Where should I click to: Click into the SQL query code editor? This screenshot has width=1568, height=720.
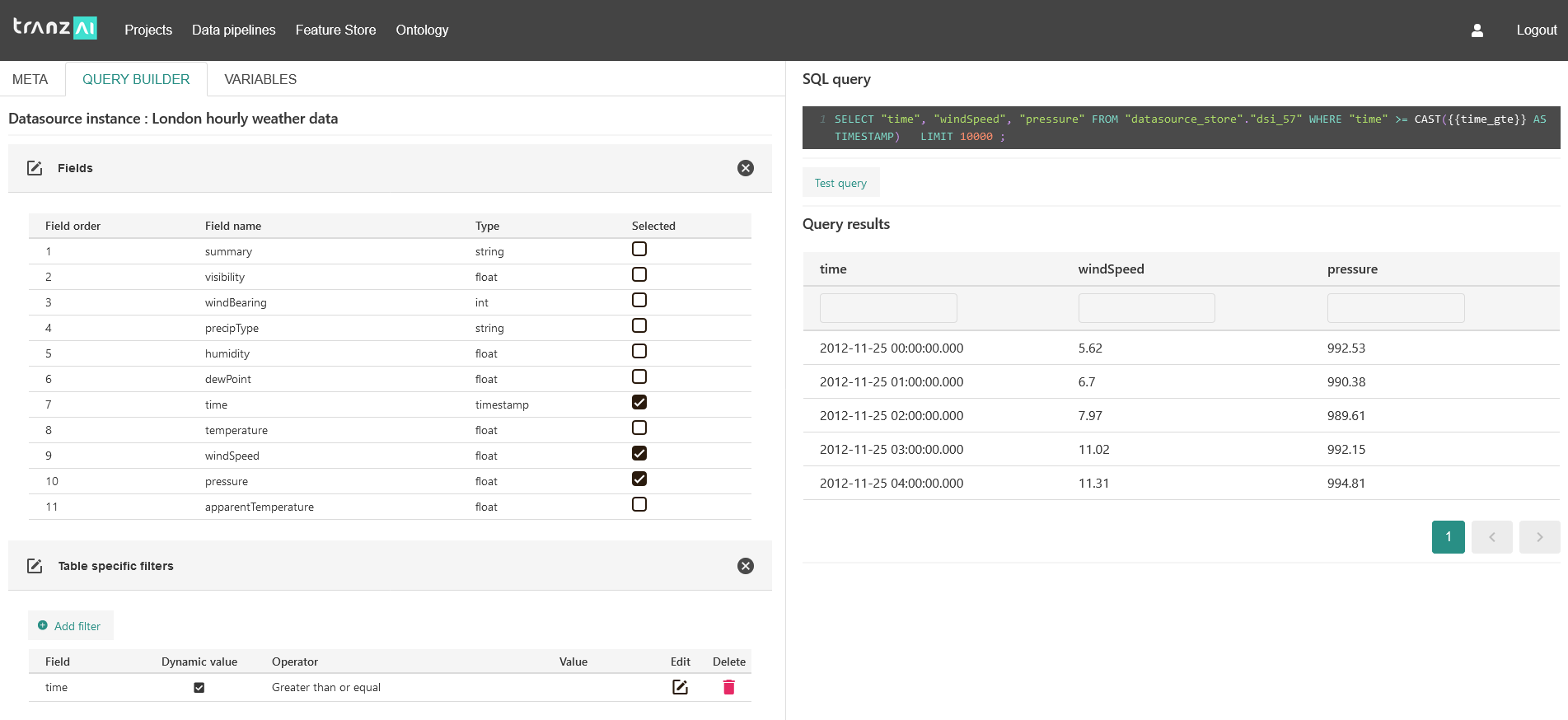coord(1181,128)
